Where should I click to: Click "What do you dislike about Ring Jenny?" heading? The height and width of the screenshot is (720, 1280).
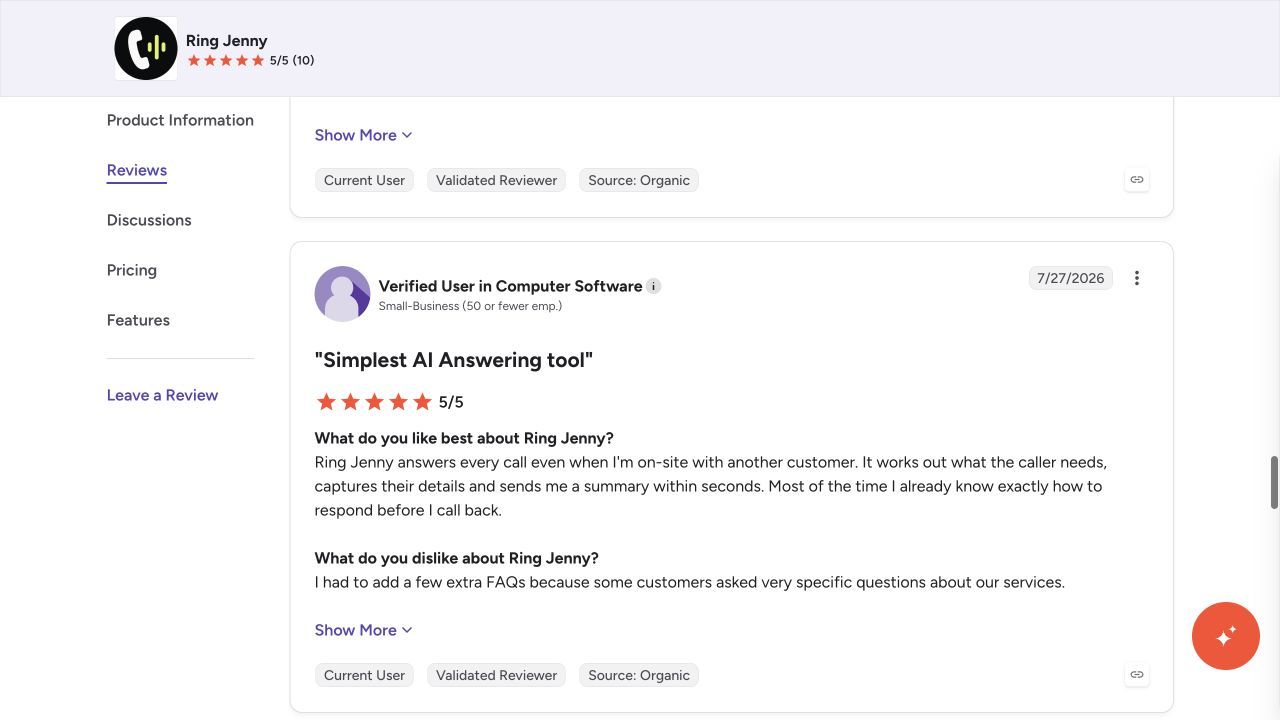pos(456,558)
